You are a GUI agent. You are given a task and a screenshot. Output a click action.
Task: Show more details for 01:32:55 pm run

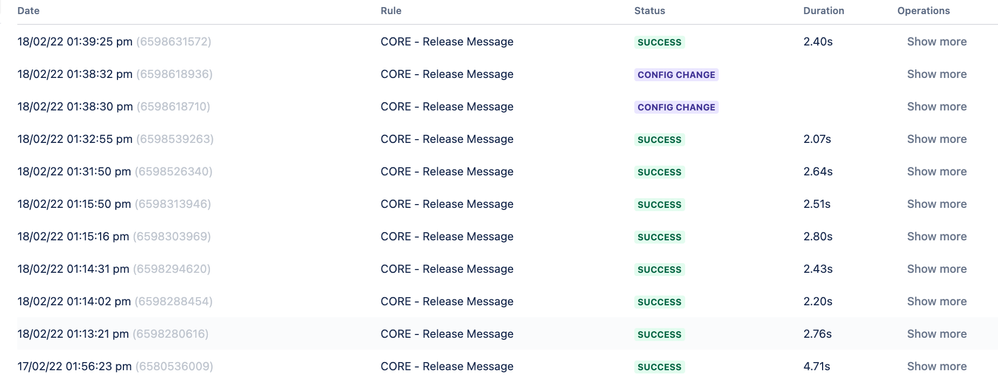(936, 139)
